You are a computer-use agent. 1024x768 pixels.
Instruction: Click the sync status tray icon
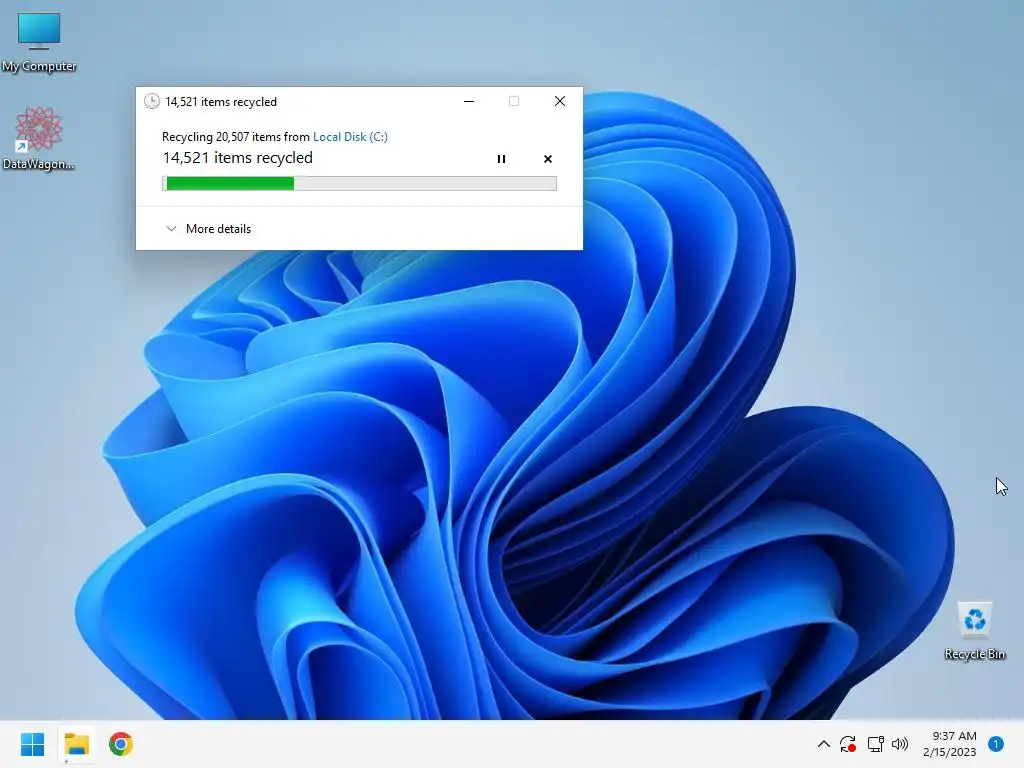pyautogui.click(x=848, y=744)
